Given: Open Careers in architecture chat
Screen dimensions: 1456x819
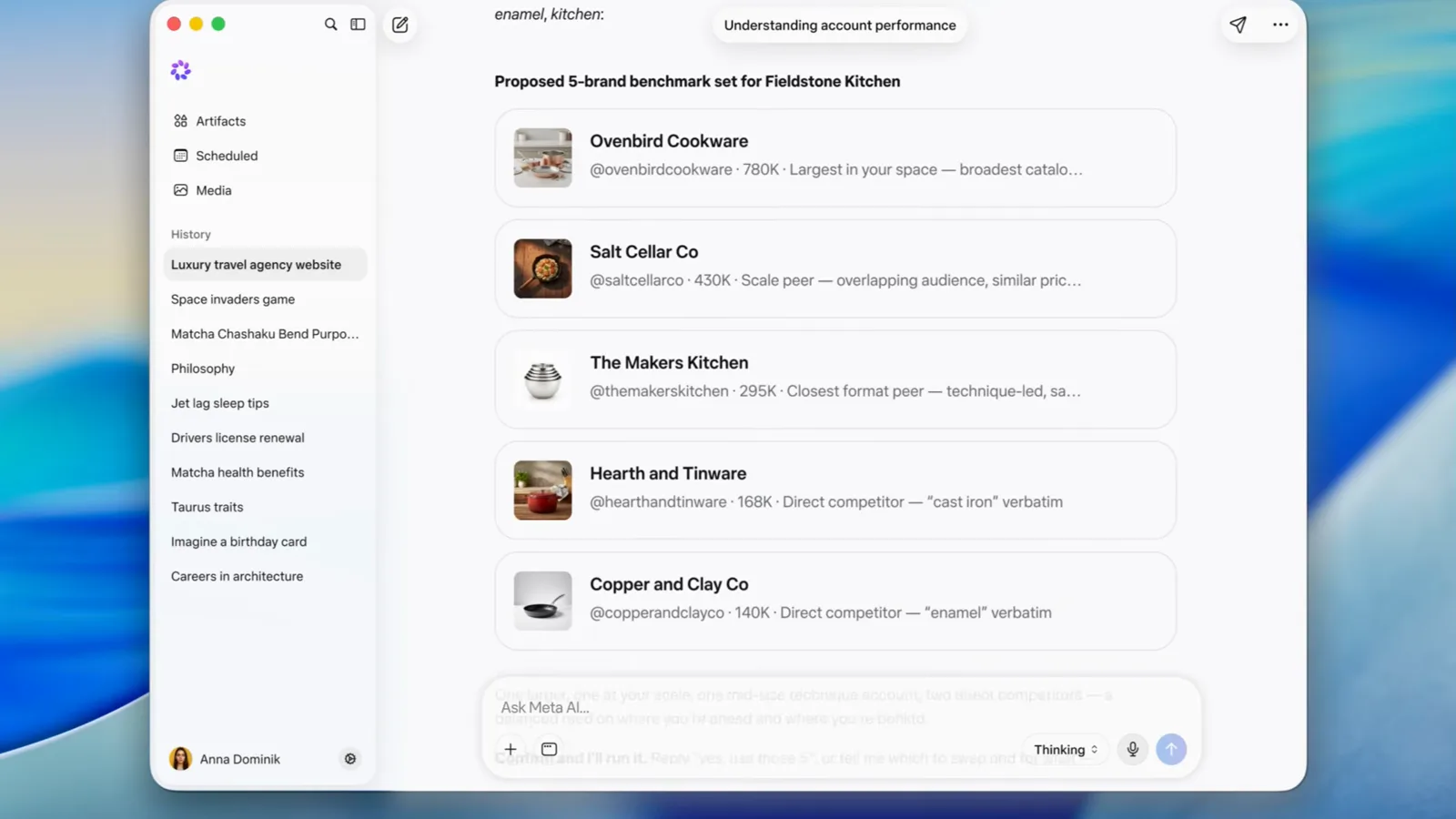Looking at the screenshot, I should click(265, 576).
